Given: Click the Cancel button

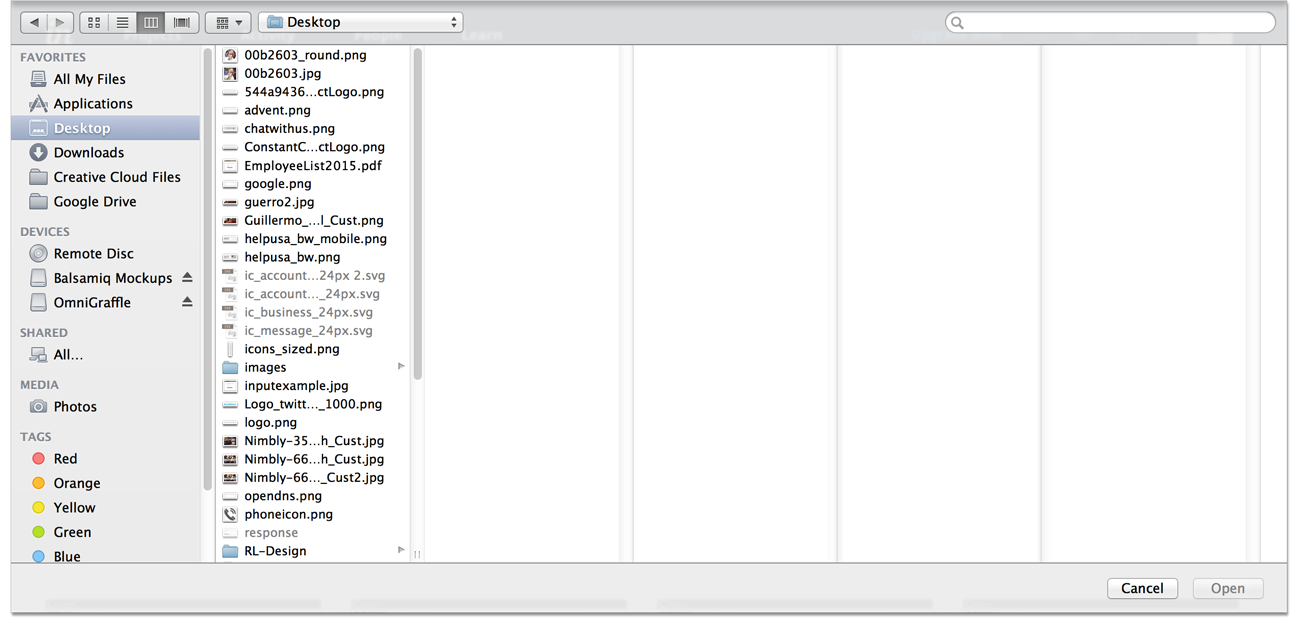Looking at the screenshot, I should click(x=1142, y=588).
